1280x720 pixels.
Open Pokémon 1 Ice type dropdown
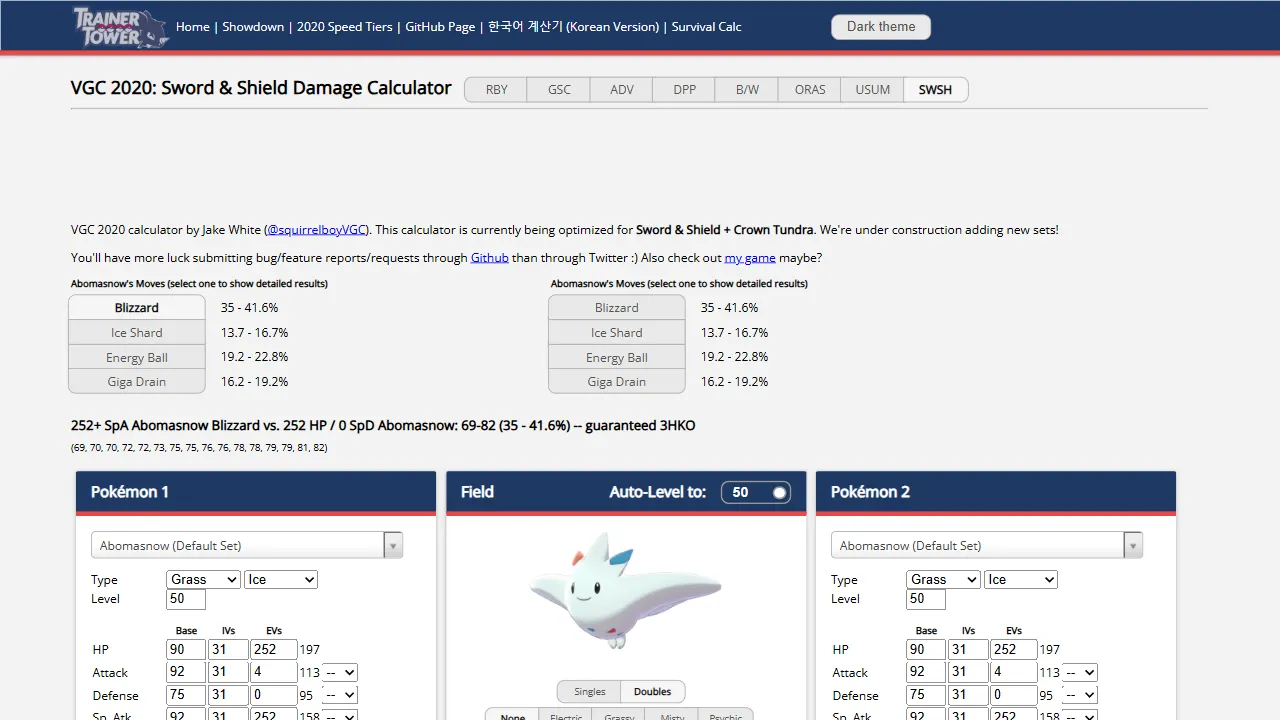click(281, 580)
